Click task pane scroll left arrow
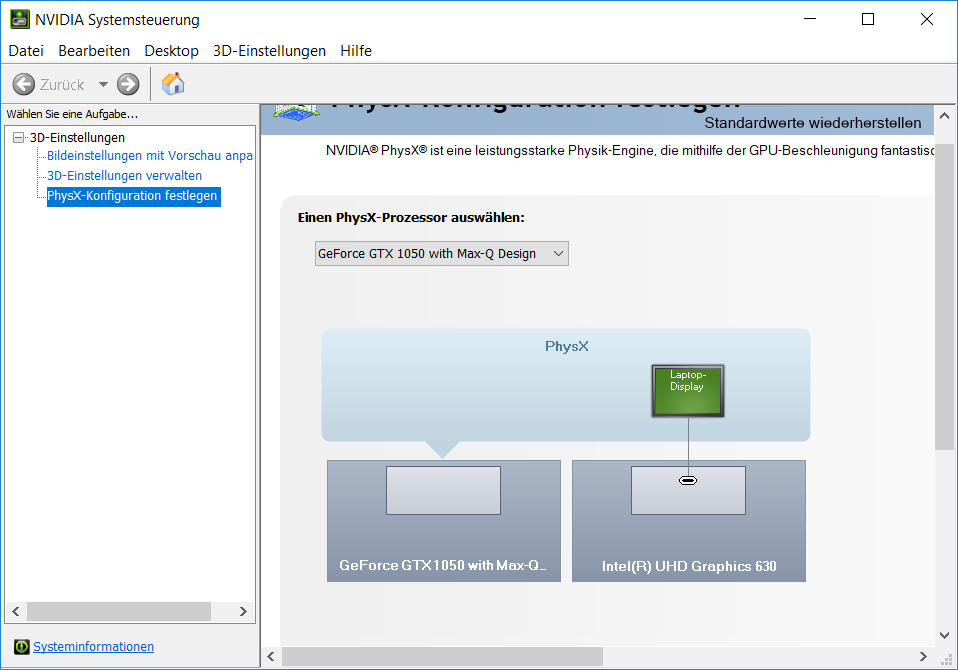Image resolution: width=958 pixels, height=670 pixels. [x=16, y=611]
